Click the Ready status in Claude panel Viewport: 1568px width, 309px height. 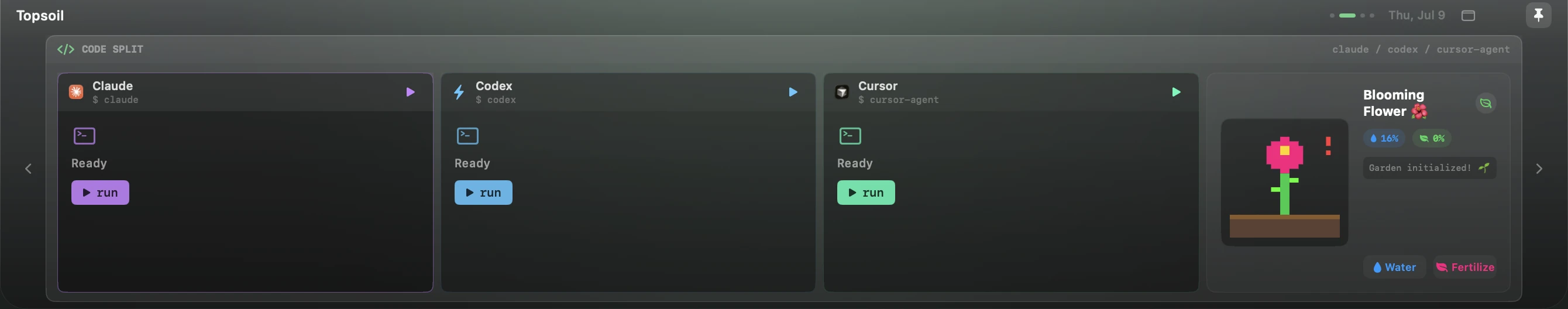(x=89, y=164)
